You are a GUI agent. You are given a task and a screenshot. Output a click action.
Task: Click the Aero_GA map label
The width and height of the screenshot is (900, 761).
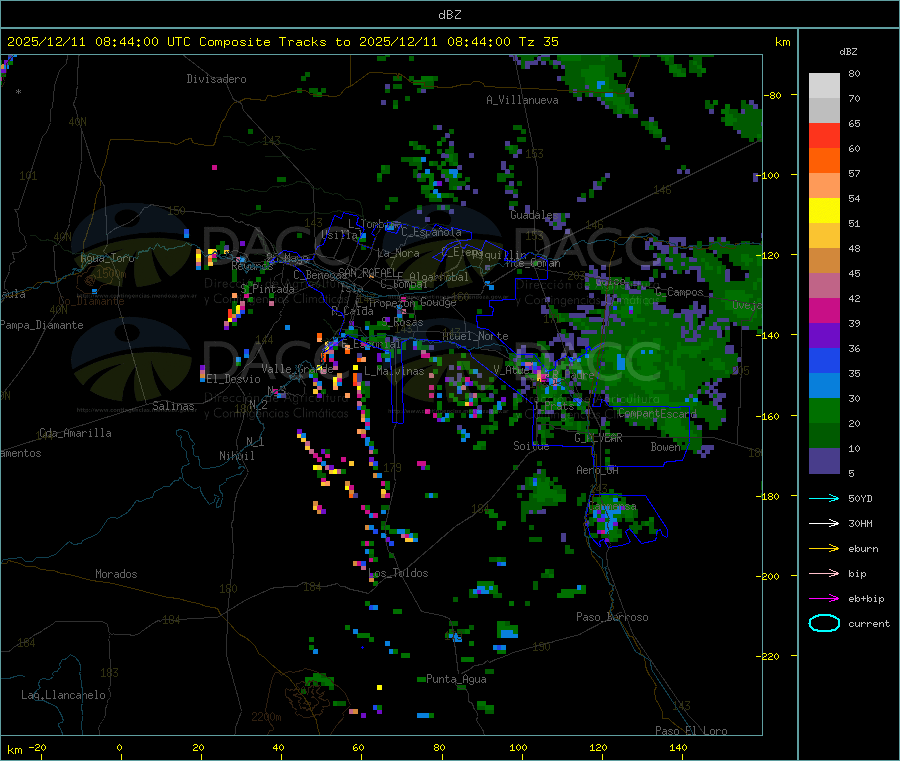(598, 471)
